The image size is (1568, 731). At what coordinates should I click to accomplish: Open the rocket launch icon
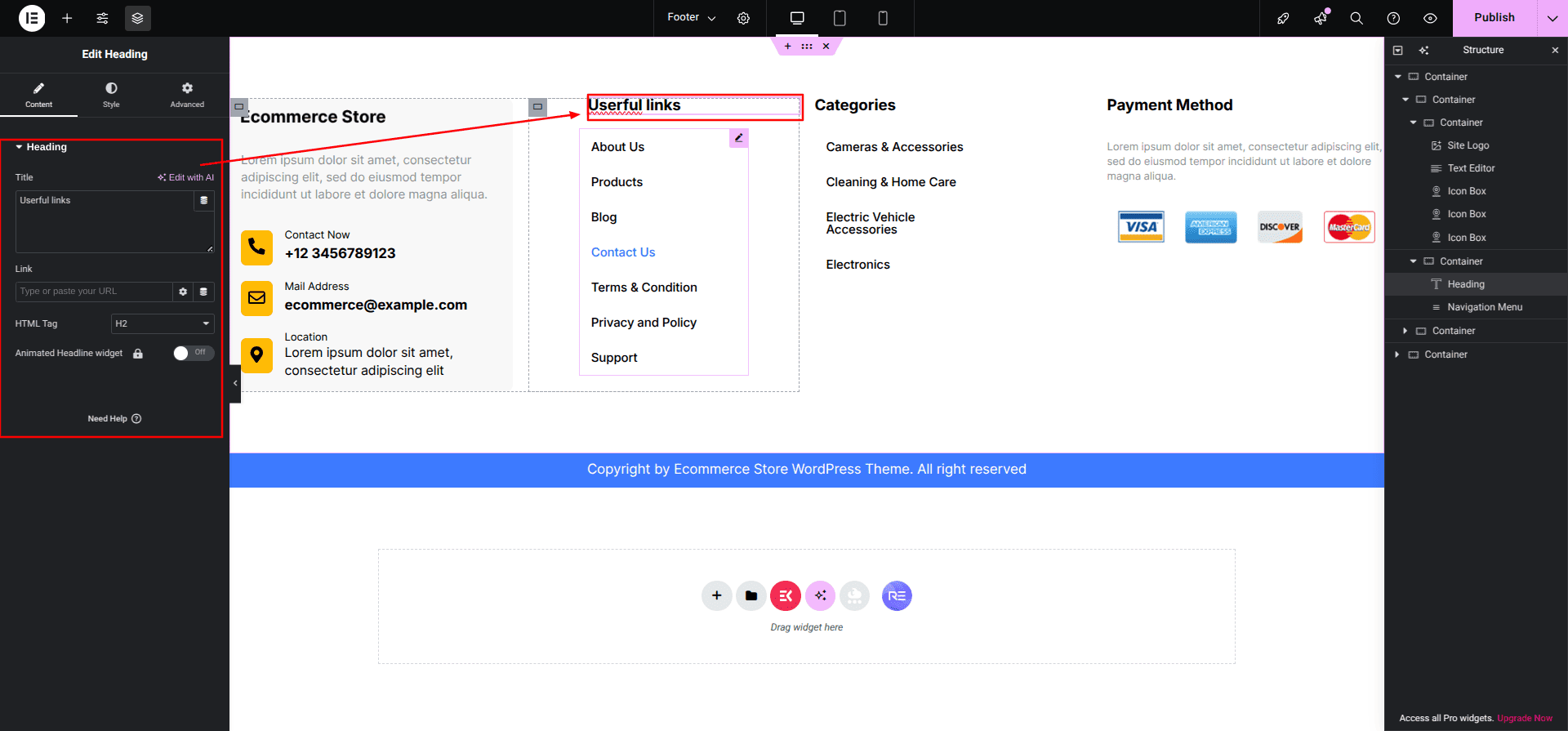(x=1283, y=18)
